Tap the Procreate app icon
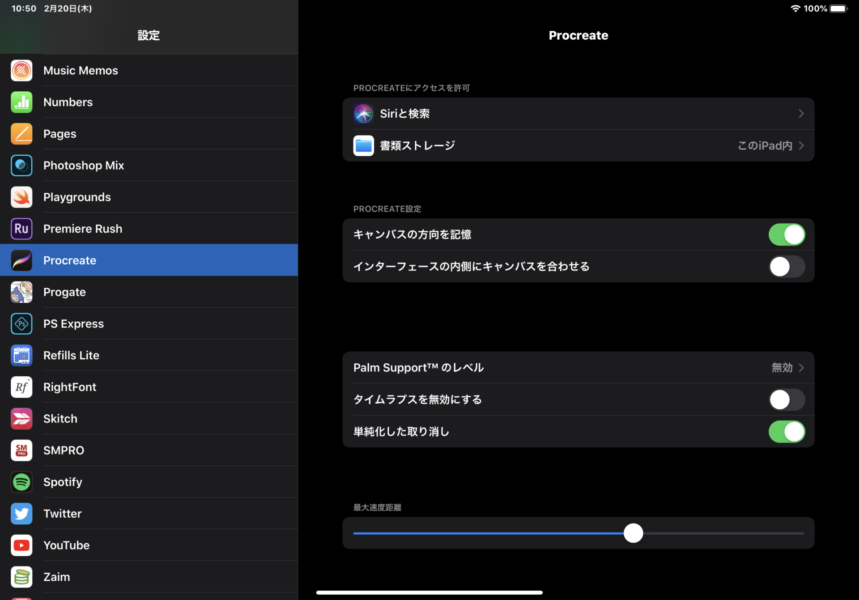The width and height of the screenshot is (859, 600). (21, 260)
